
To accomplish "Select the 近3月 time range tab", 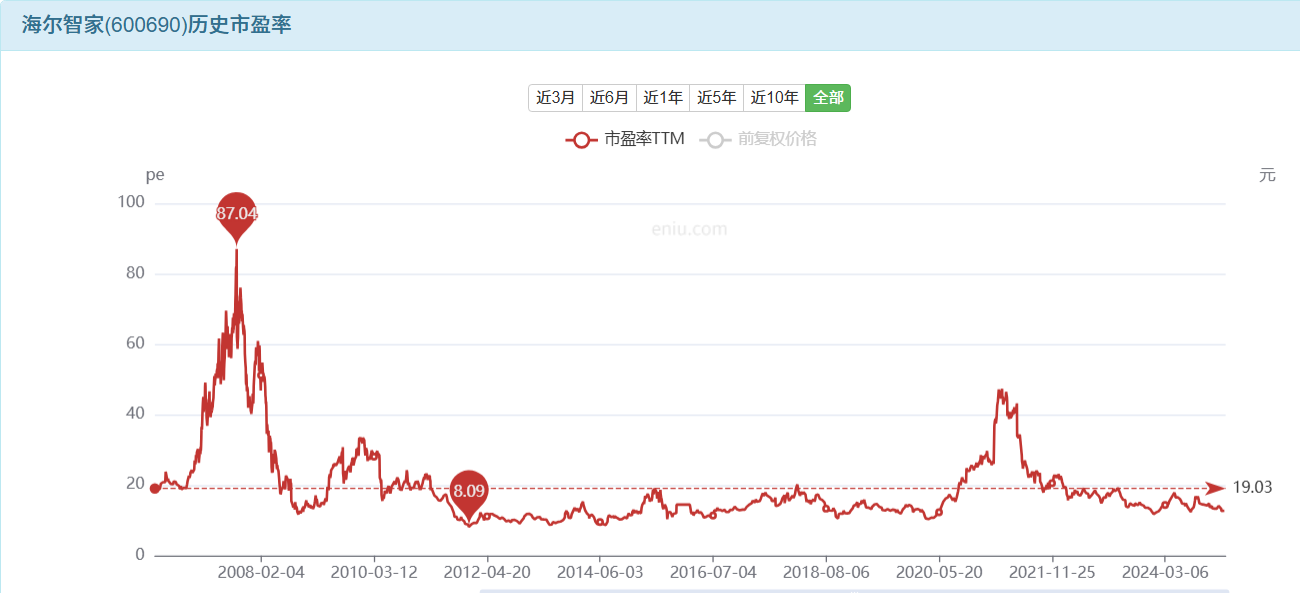I will (x=556, y=98).
